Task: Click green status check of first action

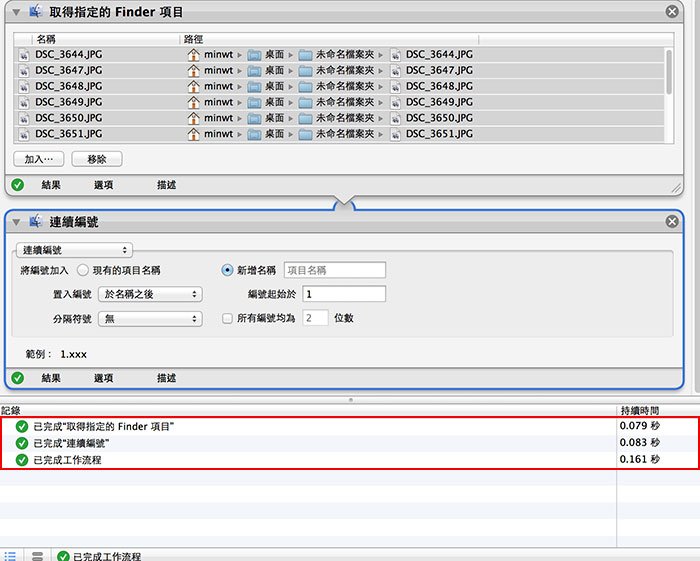Action: coord(17,185)
